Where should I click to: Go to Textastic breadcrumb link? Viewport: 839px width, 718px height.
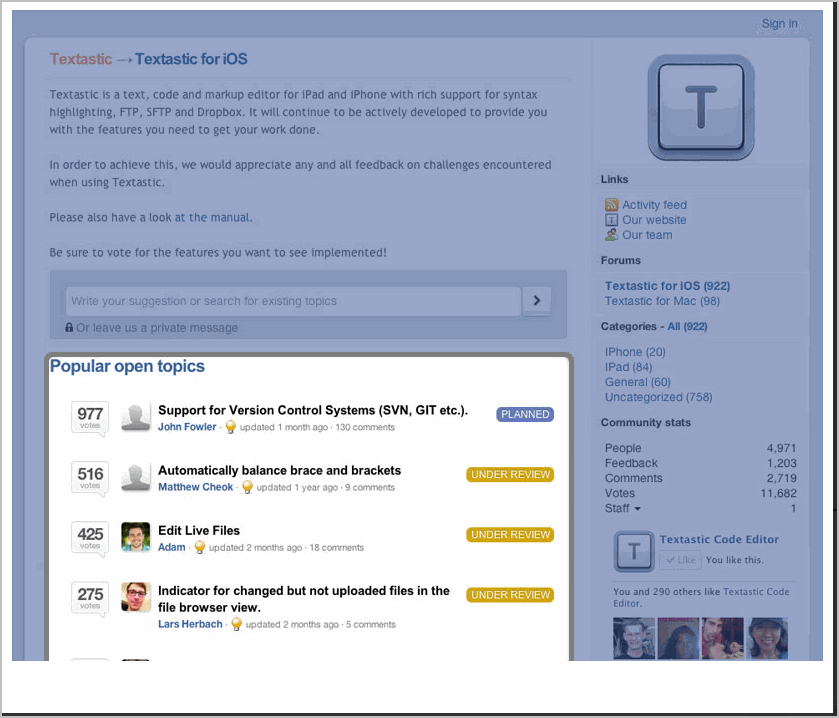(81, 59)
